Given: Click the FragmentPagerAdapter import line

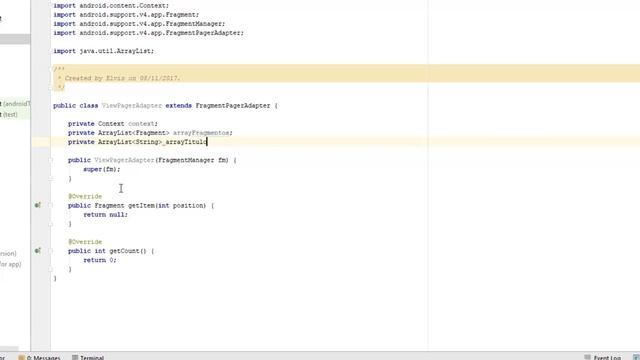Looking at the screenshot, I should (x=149, y=33).
